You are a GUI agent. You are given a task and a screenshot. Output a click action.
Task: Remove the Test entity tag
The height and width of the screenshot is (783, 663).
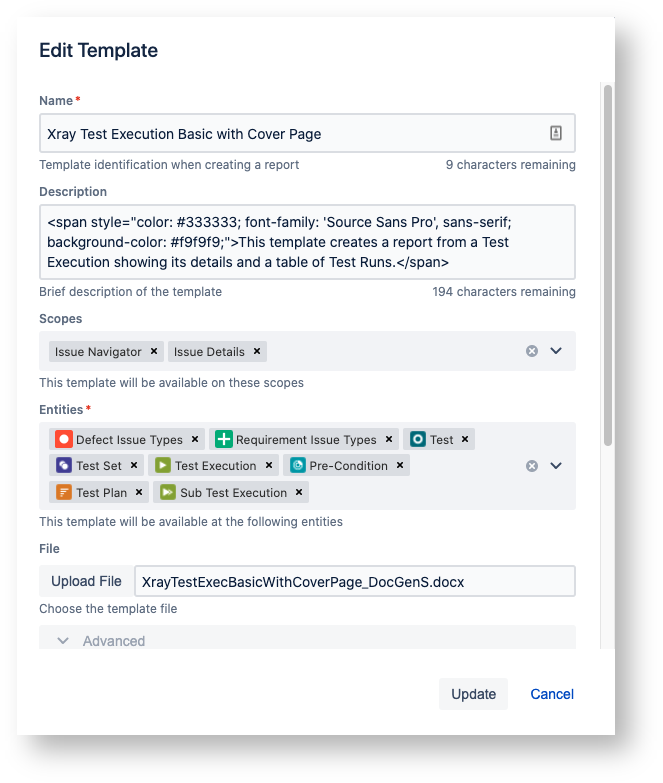click(x=465, y=439)
